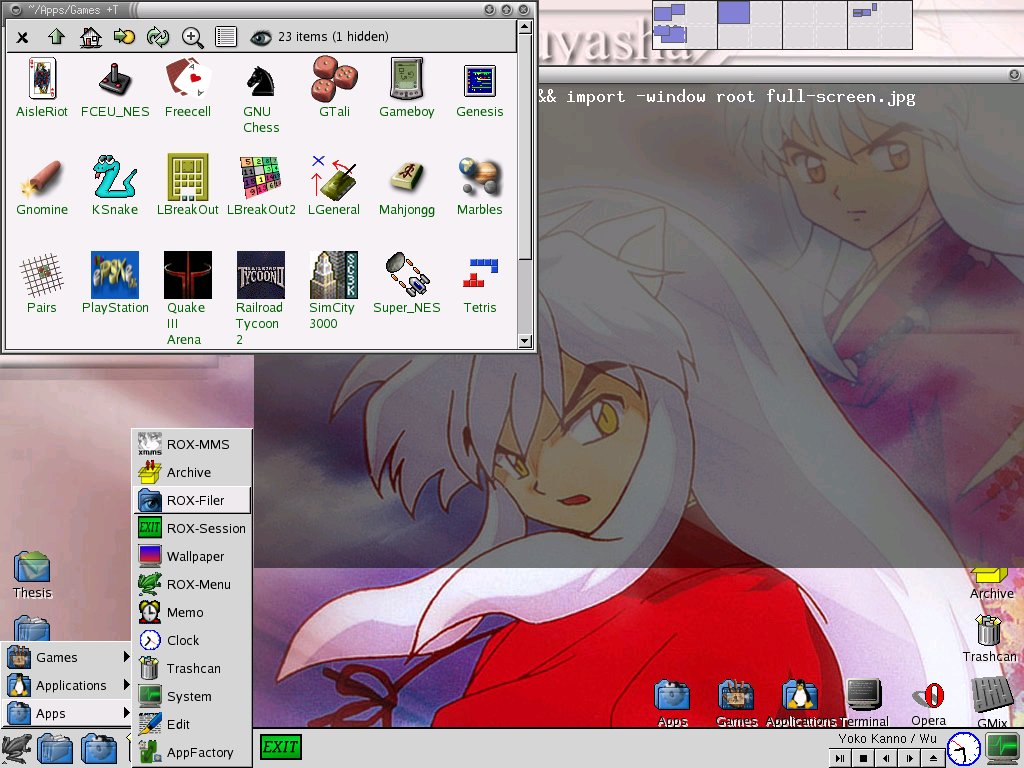Switch to list details view in filer toolbar
Screen dimensions: 1024x768
tap(226, 37)
